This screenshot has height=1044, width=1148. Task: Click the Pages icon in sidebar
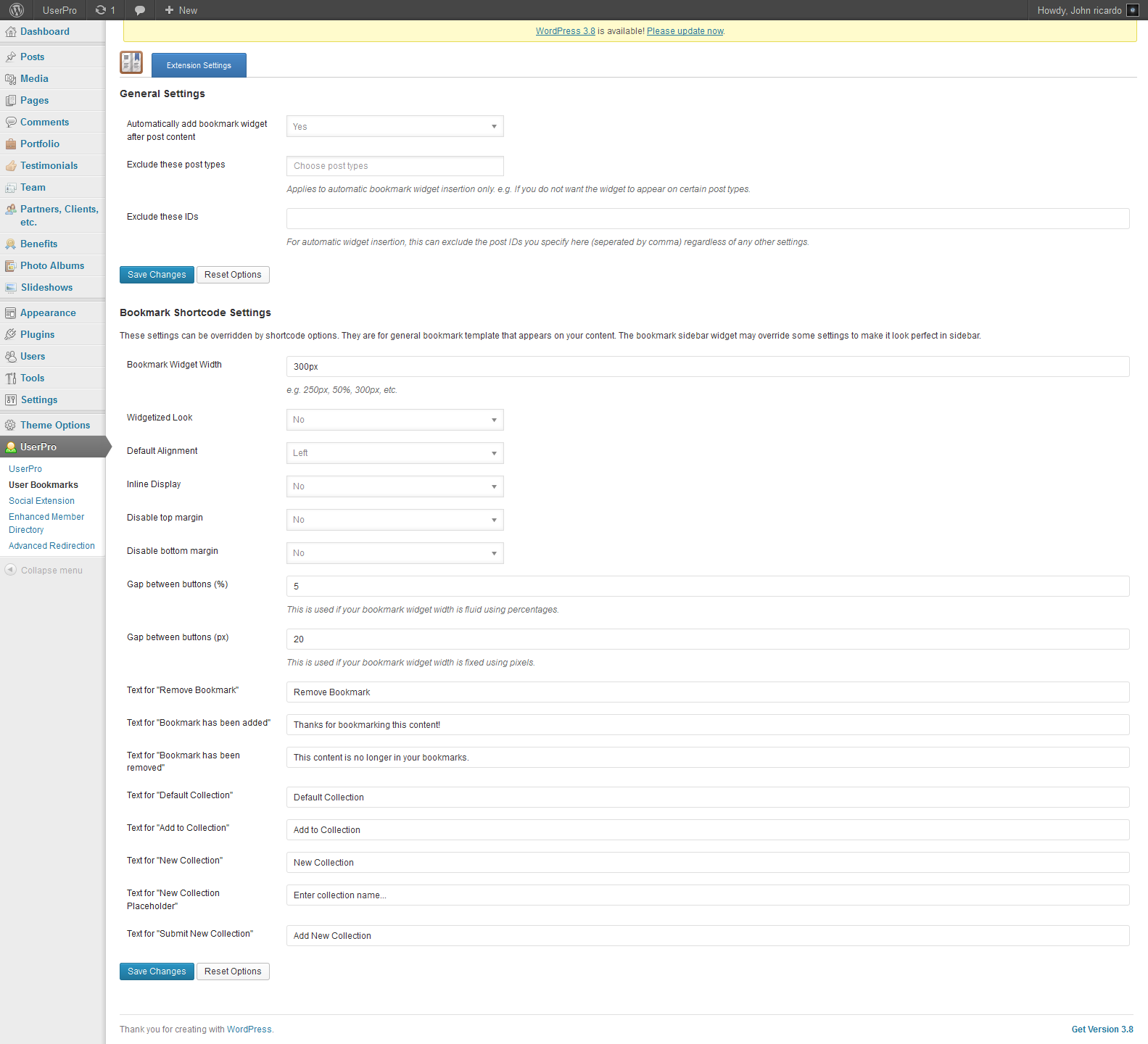point(11,101)
